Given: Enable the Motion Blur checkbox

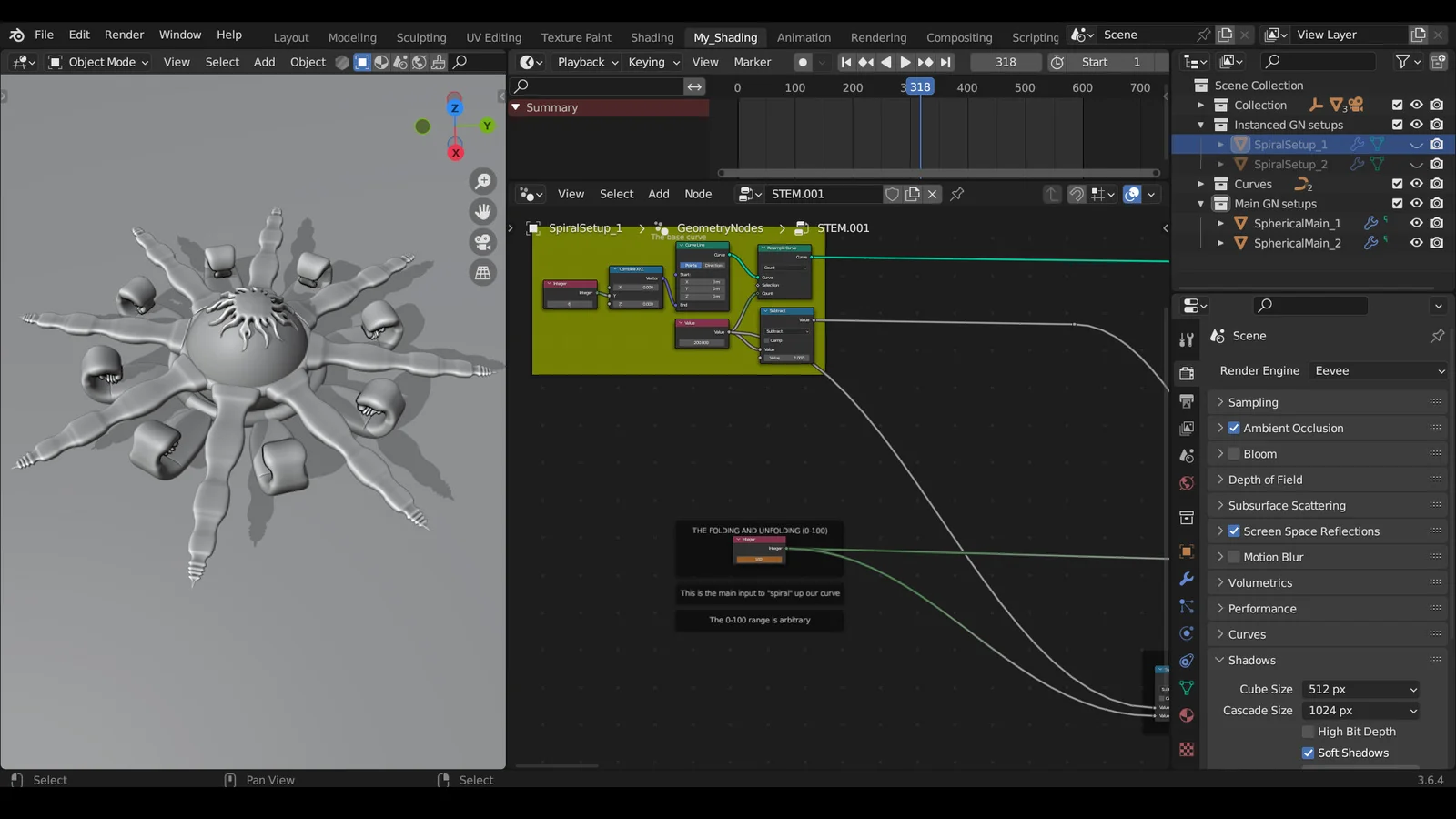Looking at the screenshot, I should (x=1234, y=557).
